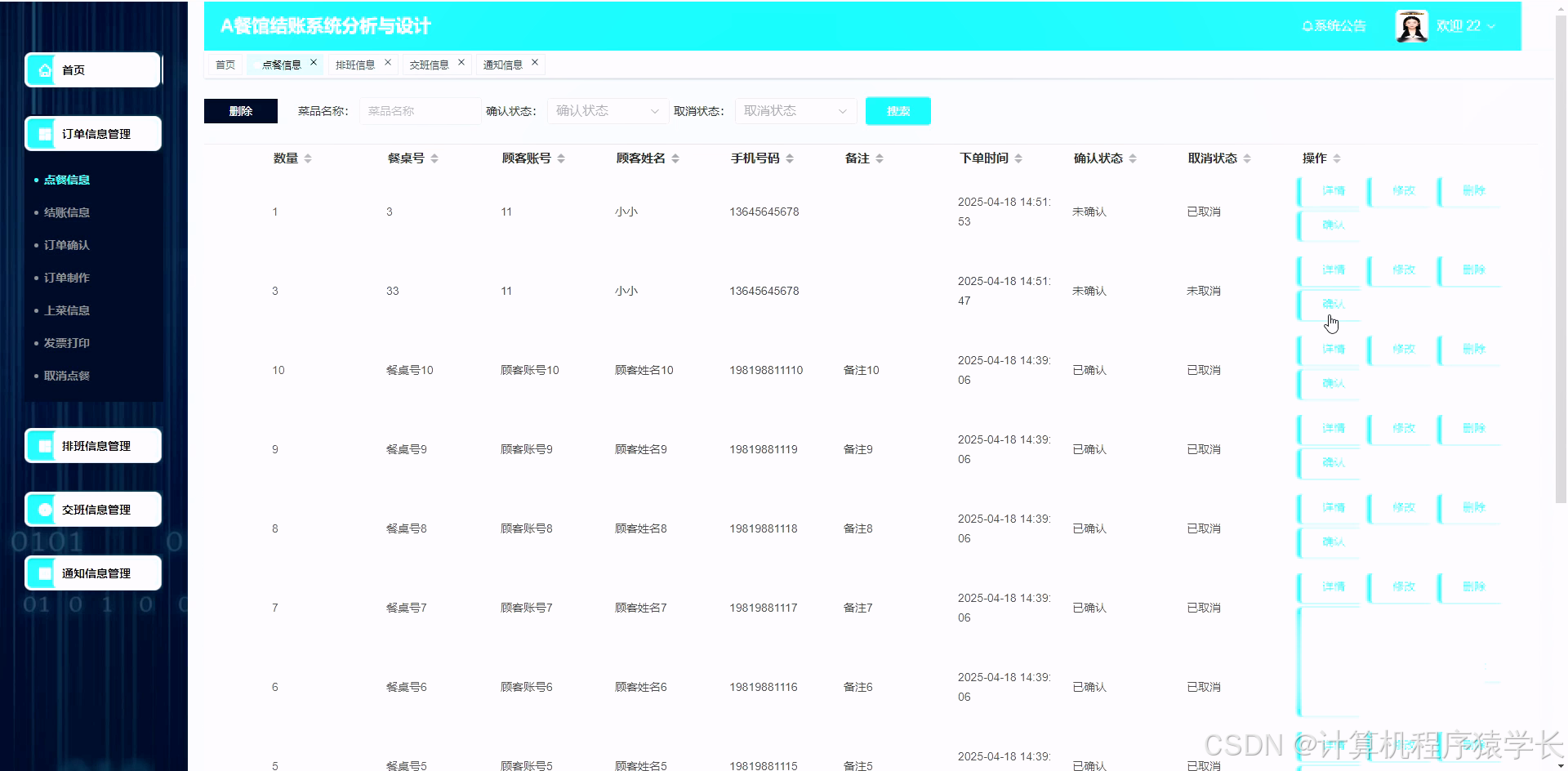The image size is (1568, 771).
Task: Click the 排班信息管理 module icon
Action: [x=43, y=445]
